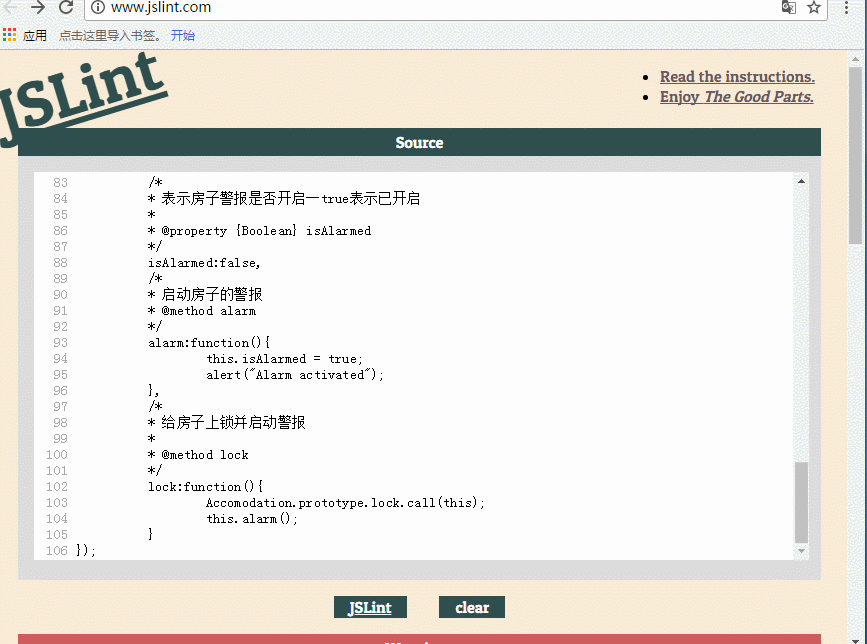Click the line 'this.isAlarmed = true;'
867x644 pixels.
pyautogui.click(x=284, y=359)
